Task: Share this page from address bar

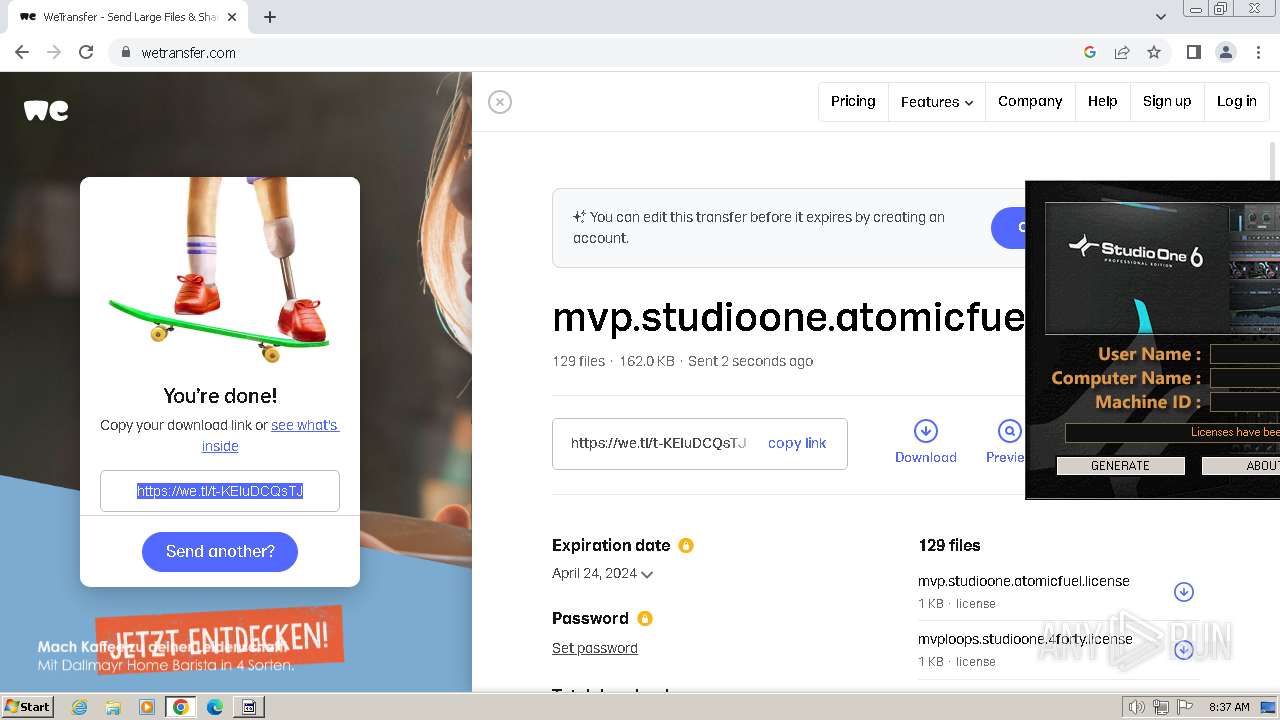Action: coord(1122,53)
